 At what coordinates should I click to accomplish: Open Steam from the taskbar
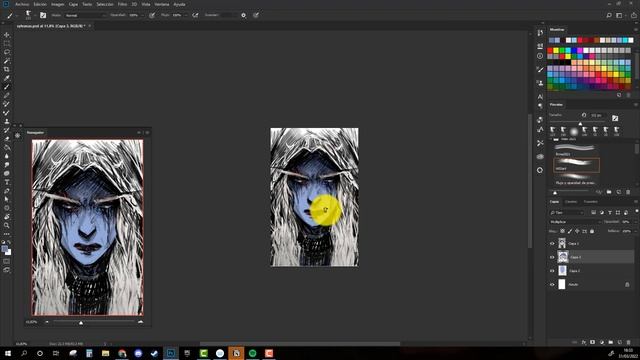[x=154, y=353]
